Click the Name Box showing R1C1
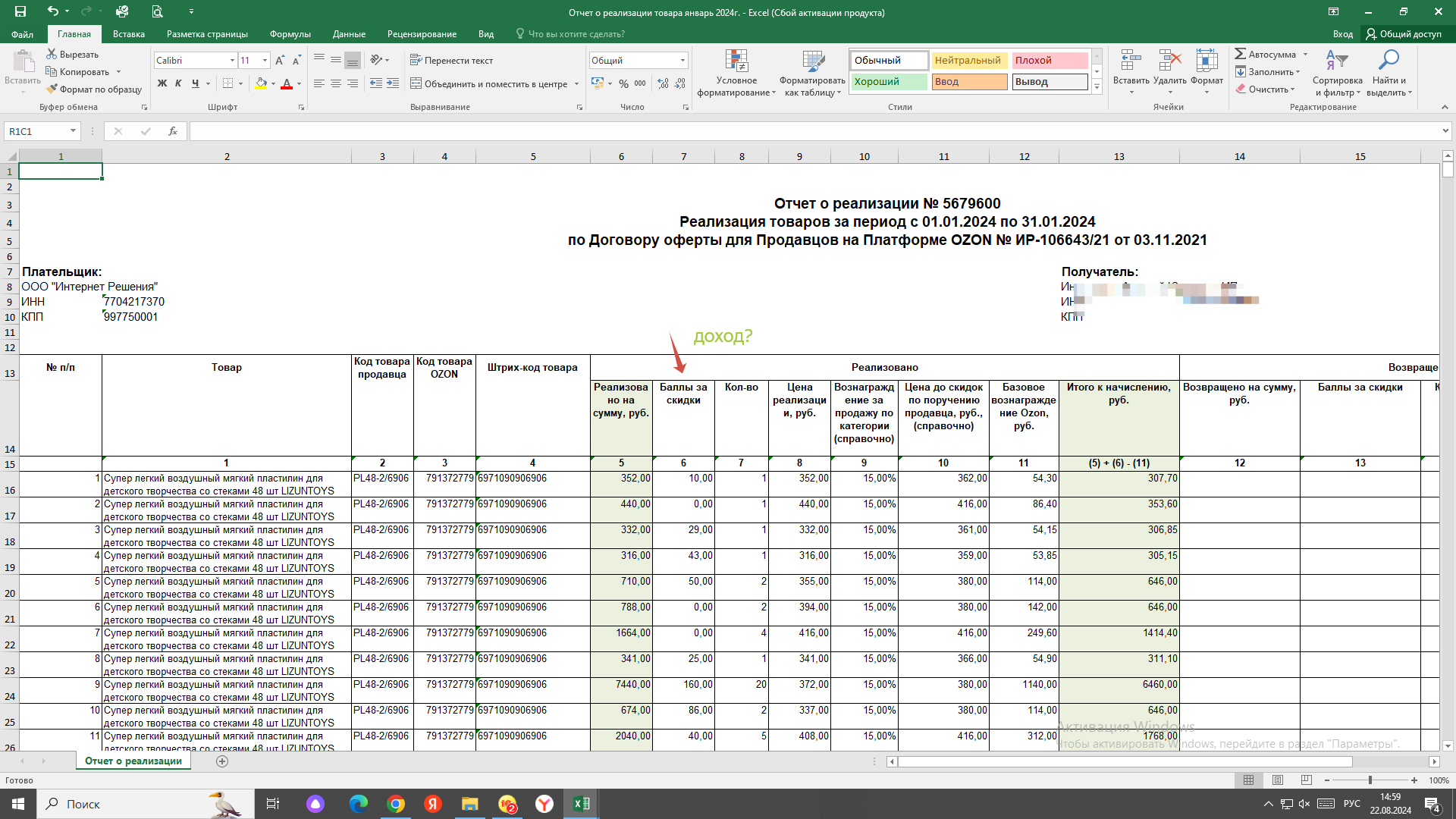 click(x=37, y=131)
